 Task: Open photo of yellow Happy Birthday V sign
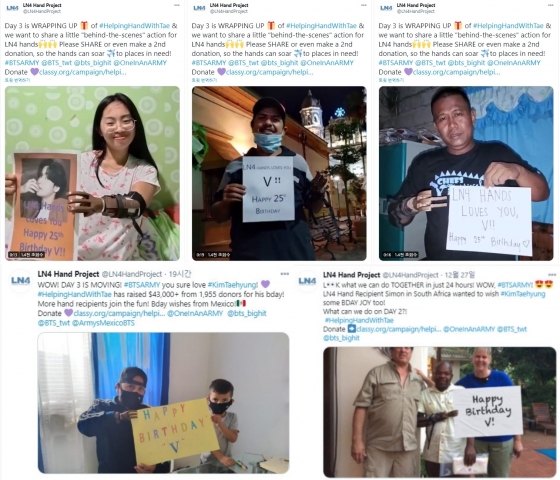163,403
